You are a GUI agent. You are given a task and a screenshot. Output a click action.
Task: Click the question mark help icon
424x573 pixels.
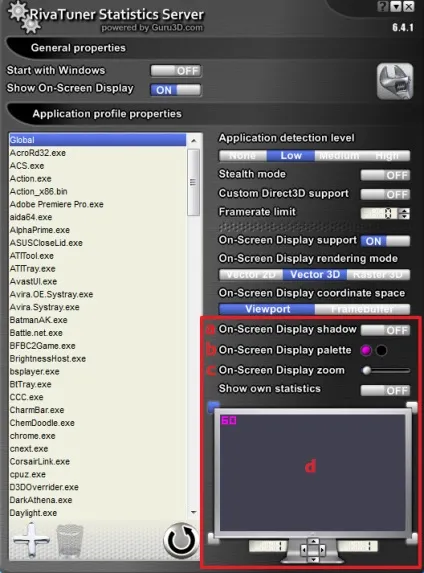click(x=383, y=6)
